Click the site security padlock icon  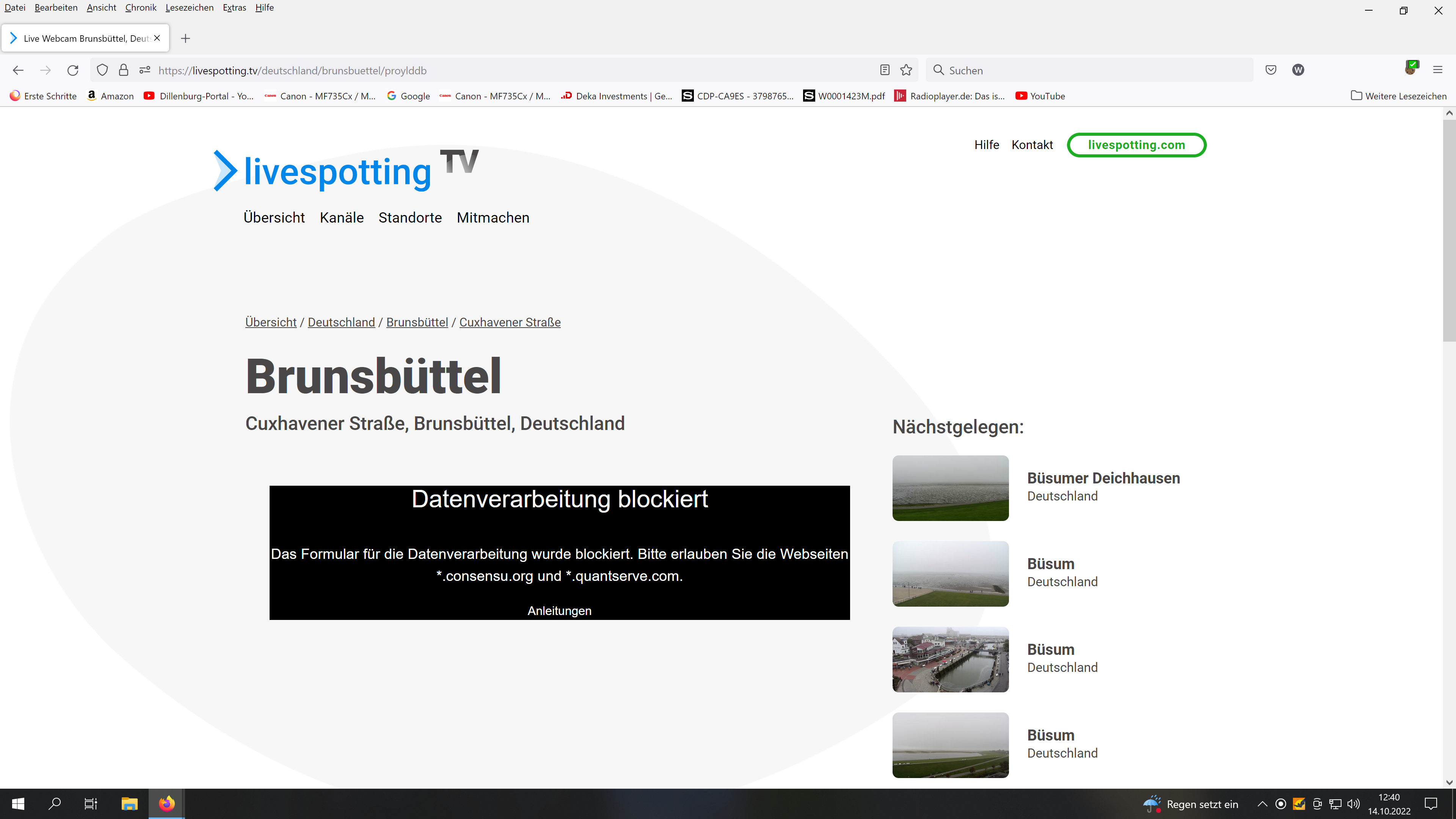coord(123,70)
